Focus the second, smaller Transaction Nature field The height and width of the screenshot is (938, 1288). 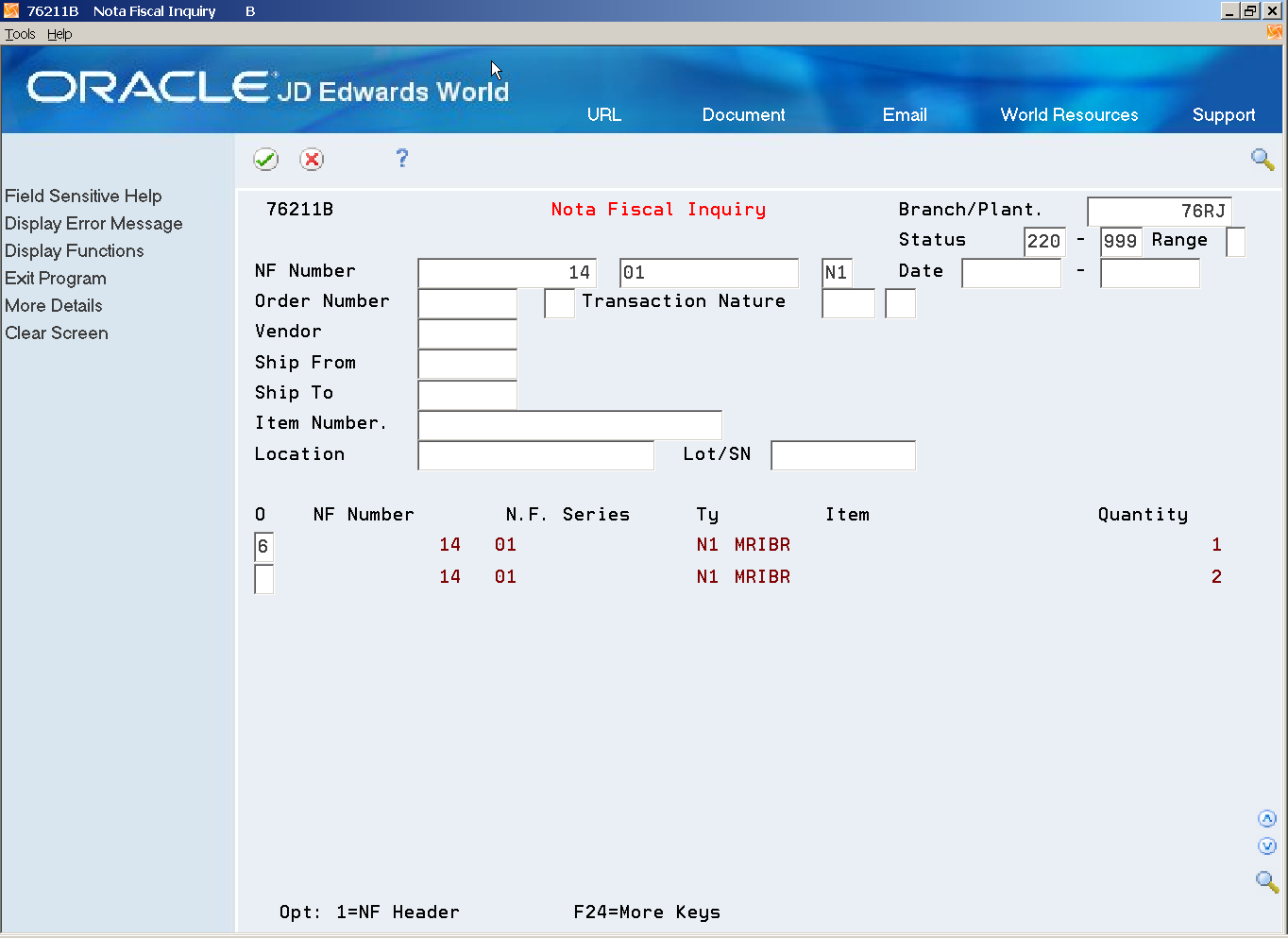(901, 303)
